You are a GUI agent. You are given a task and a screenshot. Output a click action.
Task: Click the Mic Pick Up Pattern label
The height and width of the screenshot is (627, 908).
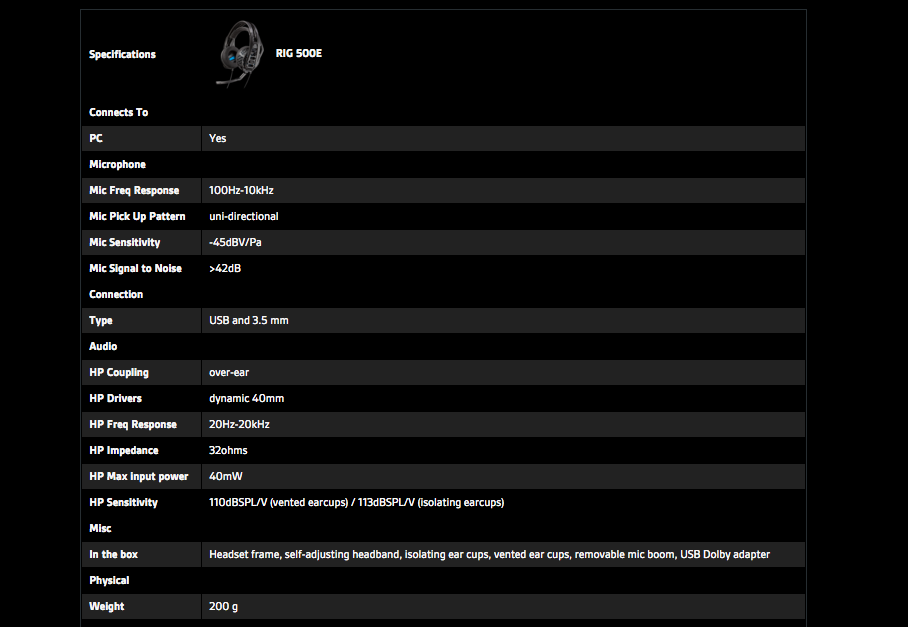click(137, 217)
